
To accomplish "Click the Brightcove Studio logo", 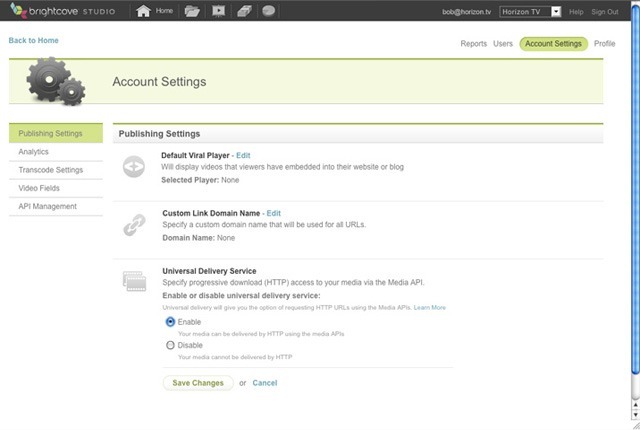I will click(x=62, y=11).
